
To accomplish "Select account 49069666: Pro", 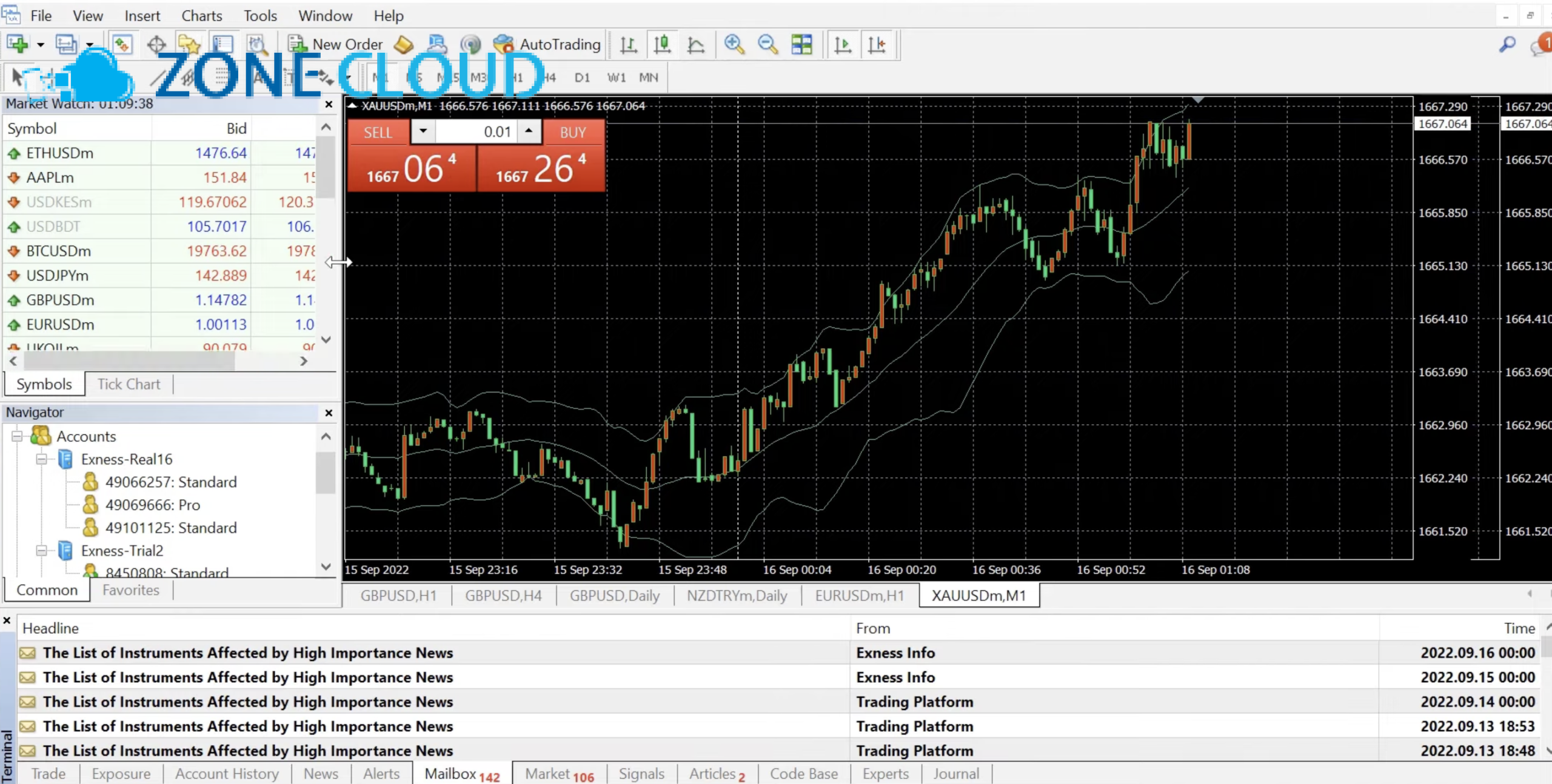I will point(152,505).
